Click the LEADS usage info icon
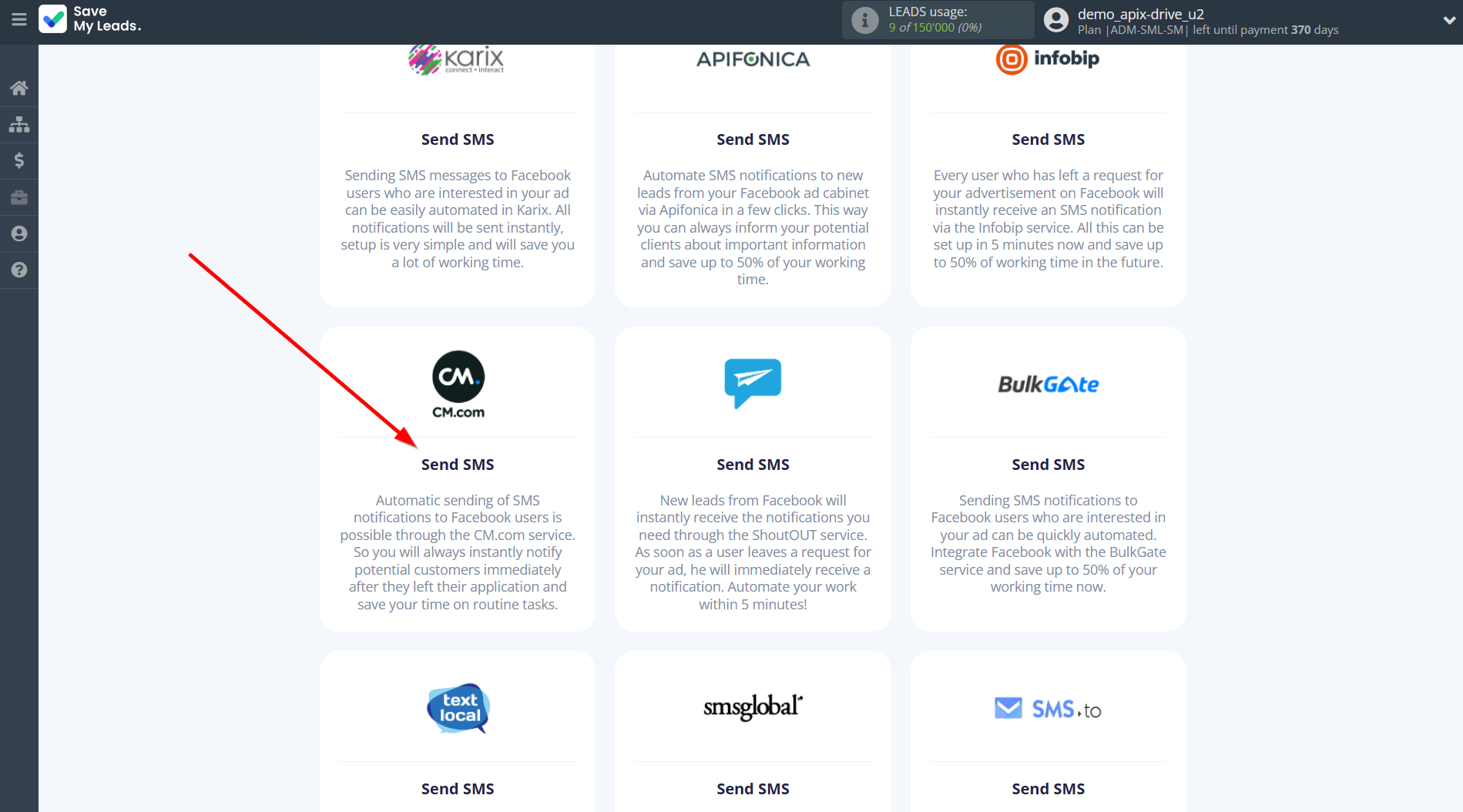Image resolution: width=1463 pixels, height=812 pixels. tap(864, 20)
